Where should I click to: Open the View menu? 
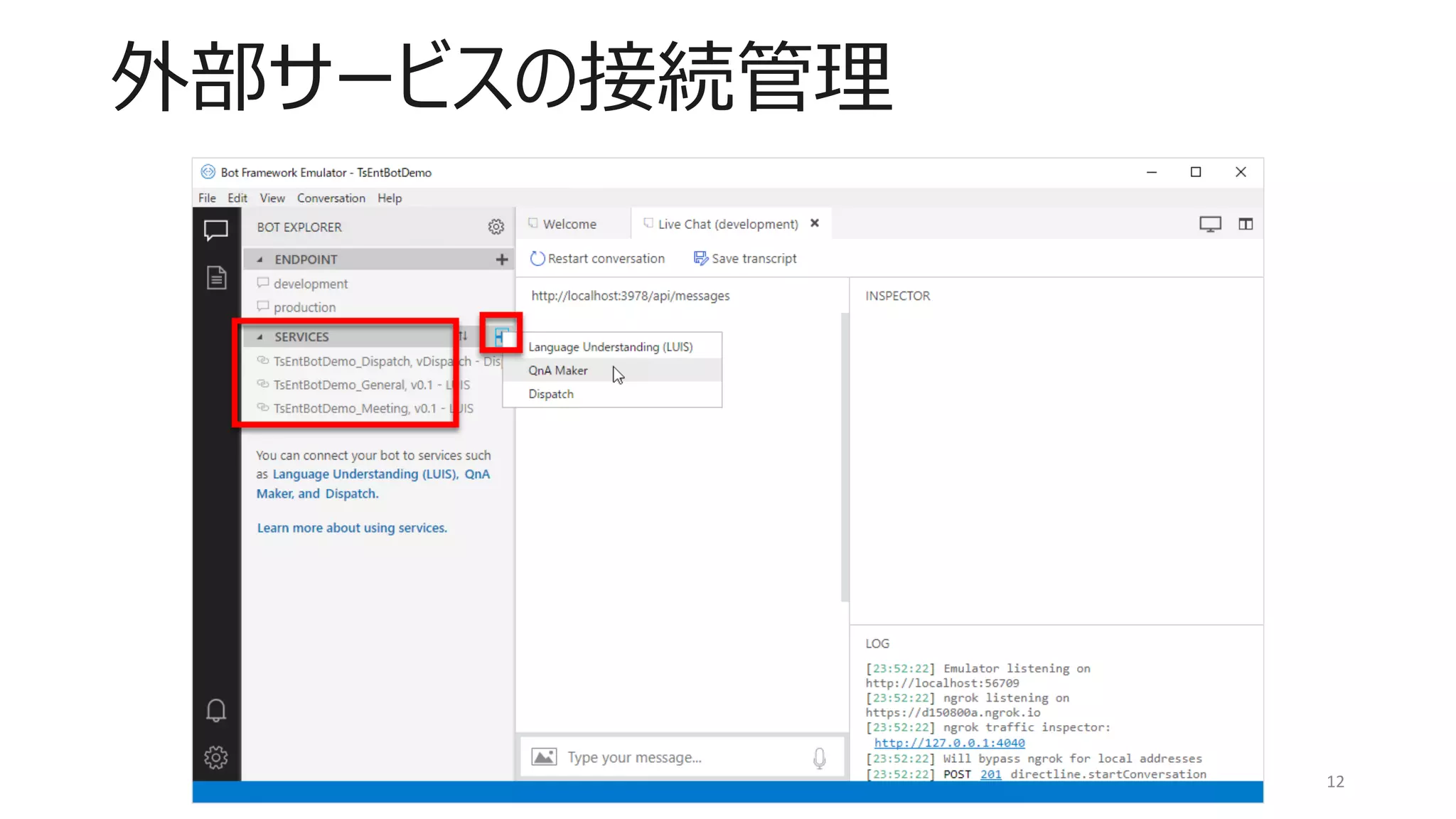tap(272, 198)
